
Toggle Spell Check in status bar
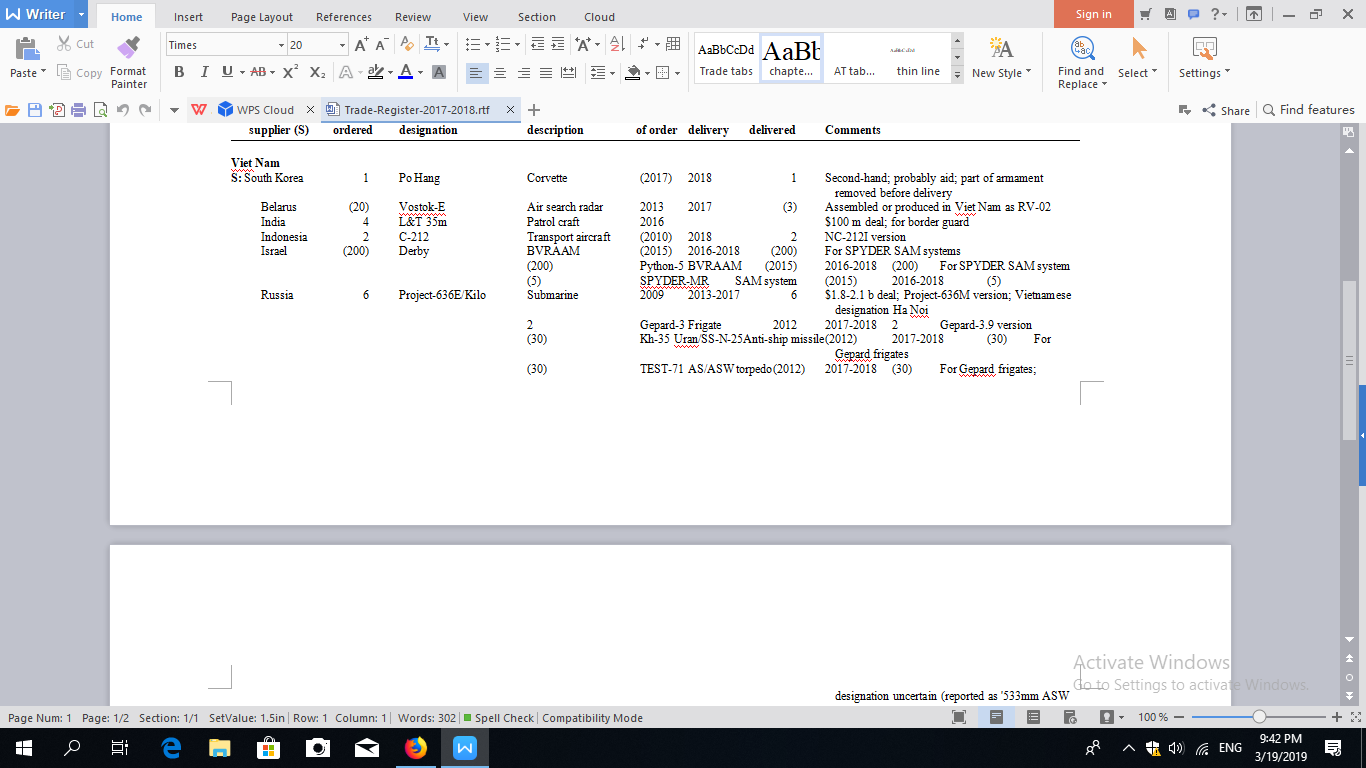coord(499,718)
